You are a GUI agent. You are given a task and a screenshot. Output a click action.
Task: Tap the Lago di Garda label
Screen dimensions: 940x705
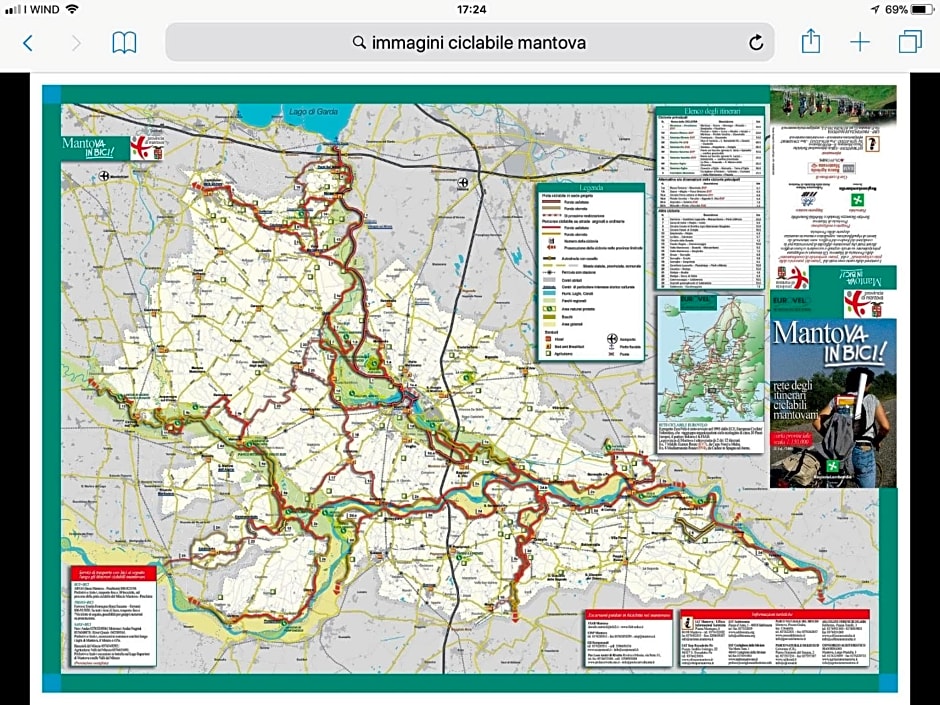coord(309,111)
